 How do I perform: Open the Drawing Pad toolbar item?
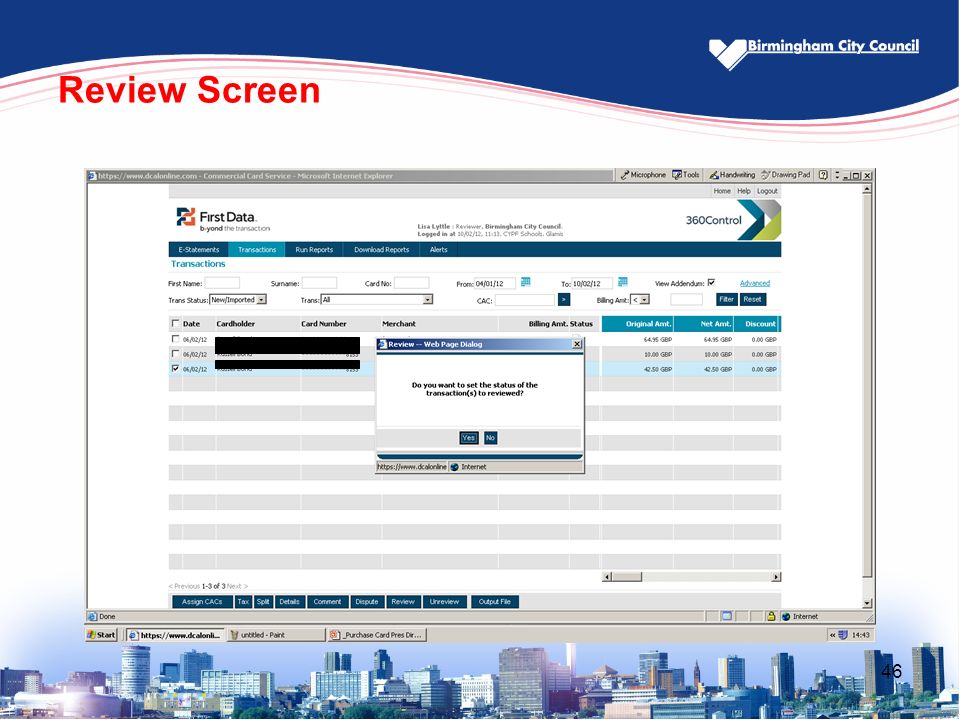pyautogui.click(x=786, y=175)
